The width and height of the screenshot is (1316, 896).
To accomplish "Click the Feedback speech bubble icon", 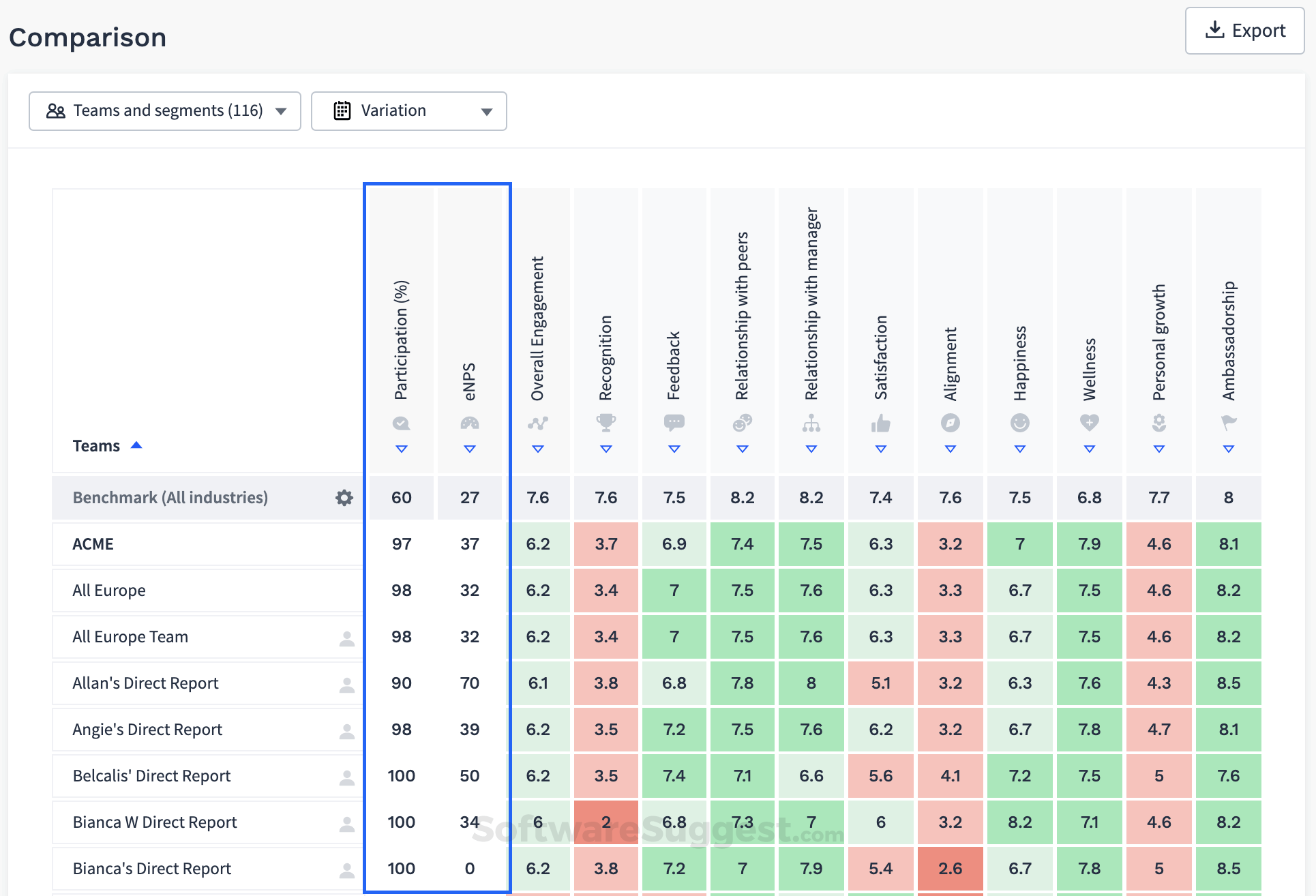I will (x=674, y=423).
